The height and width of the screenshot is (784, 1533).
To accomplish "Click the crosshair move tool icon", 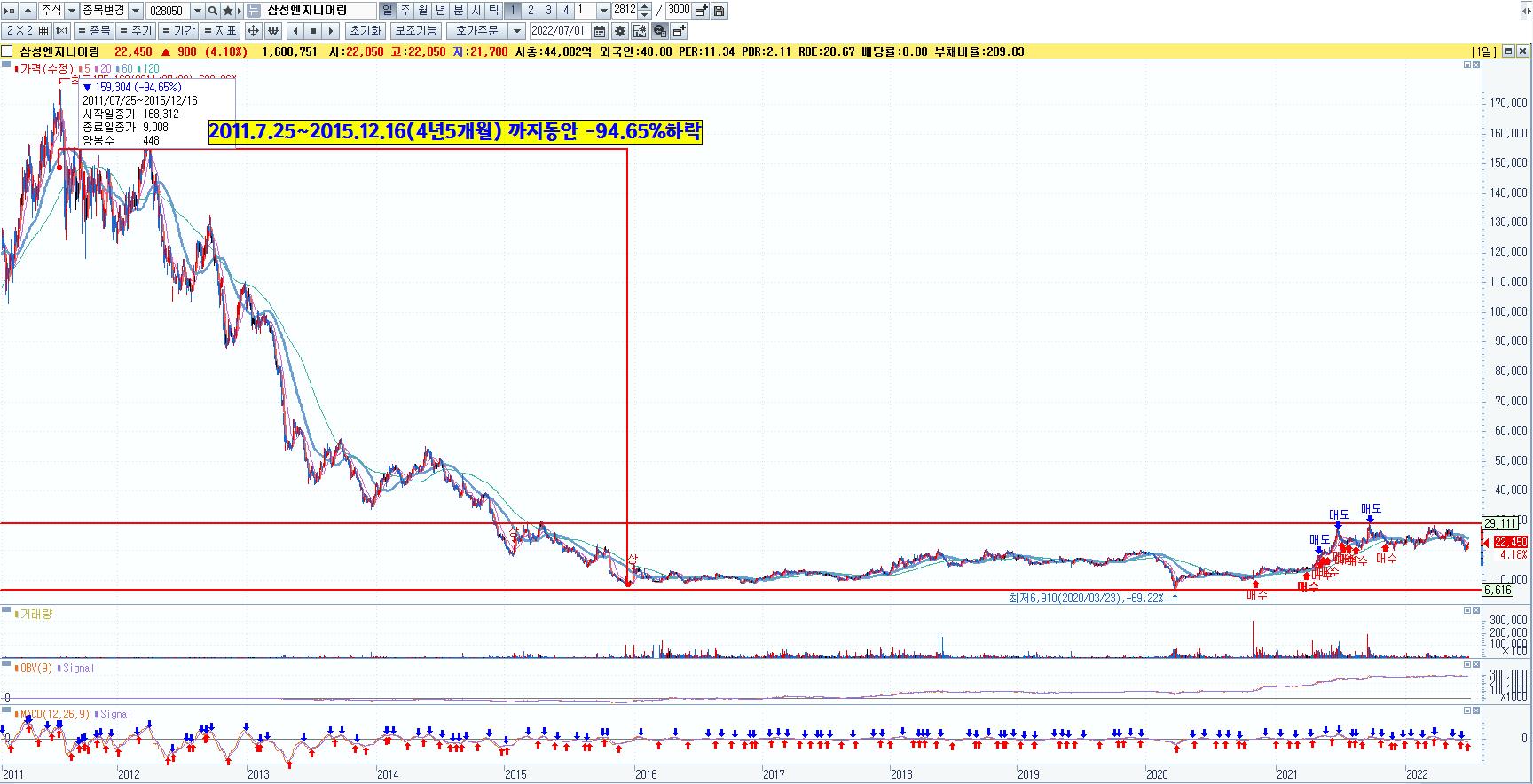I will pyautogui.click(x=253, y=31).
